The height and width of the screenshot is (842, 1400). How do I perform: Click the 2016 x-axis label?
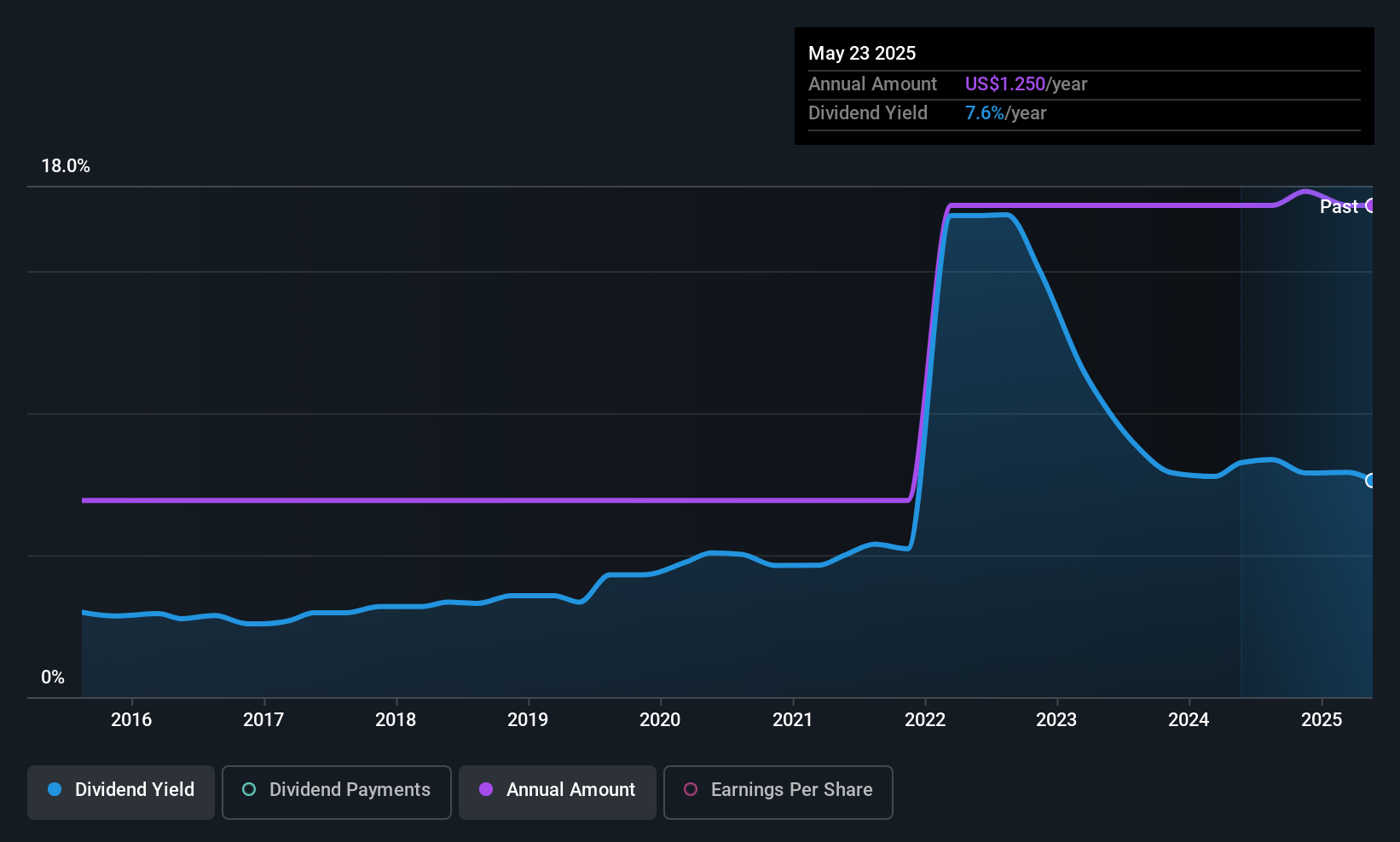coord(131,720)
